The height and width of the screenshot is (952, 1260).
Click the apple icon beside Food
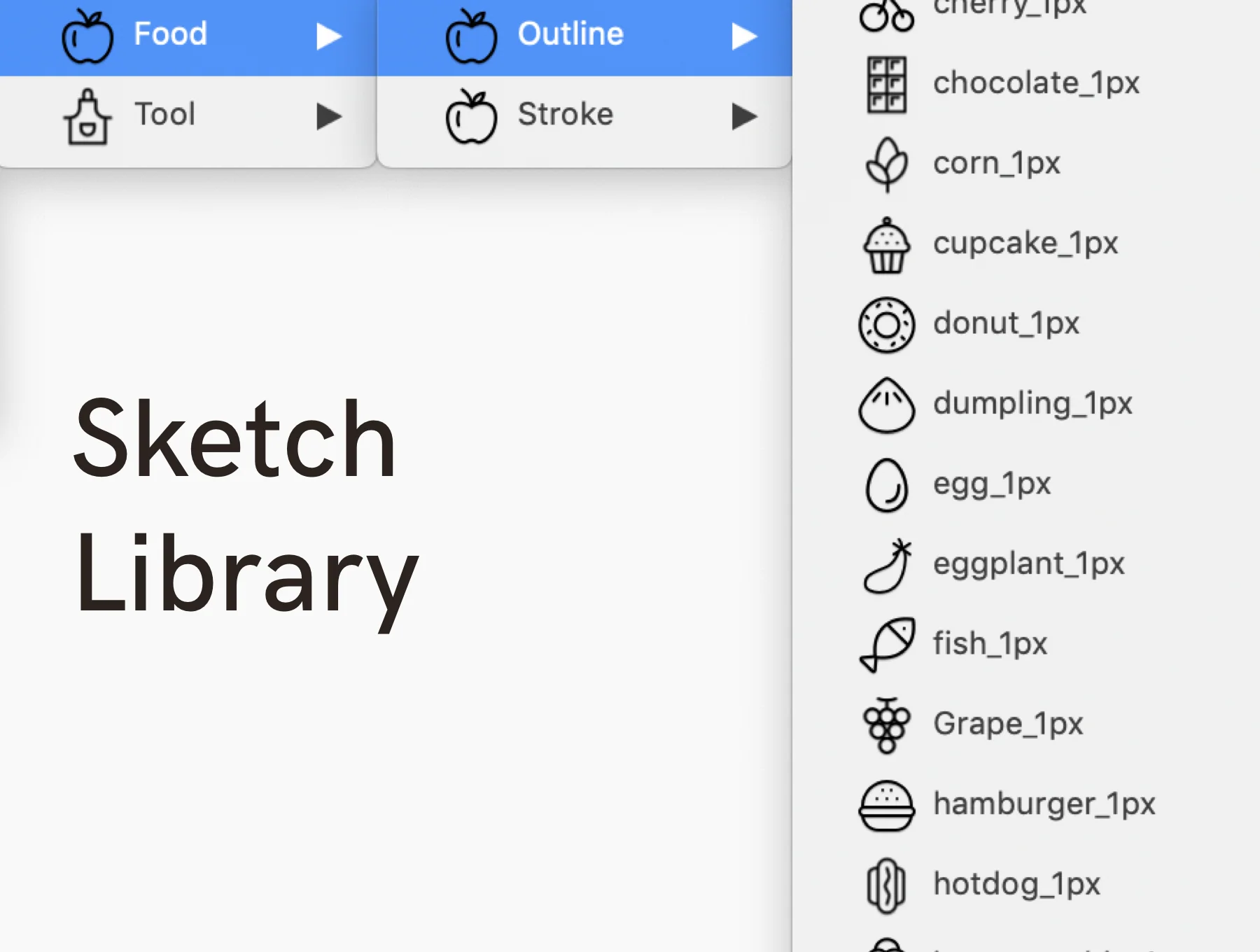tap(87, 36)
